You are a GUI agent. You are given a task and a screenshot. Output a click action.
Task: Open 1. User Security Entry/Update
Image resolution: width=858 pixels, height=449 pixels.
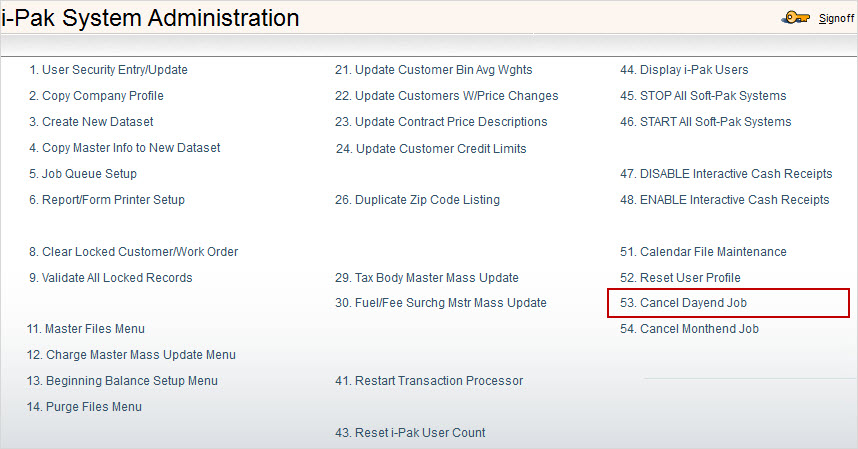coord(108,70)
